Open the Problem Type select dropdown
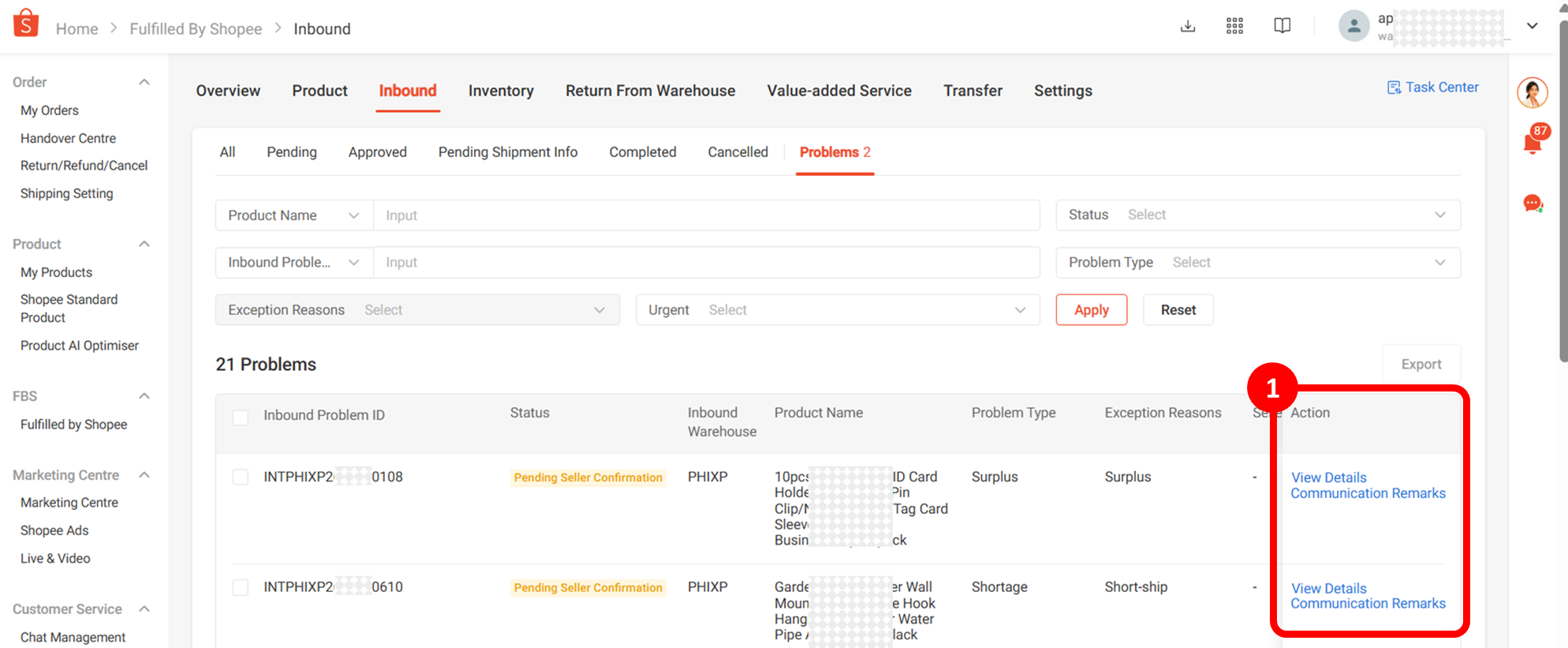Screen dimensions: 1568x648 (x=1258, y=262)
